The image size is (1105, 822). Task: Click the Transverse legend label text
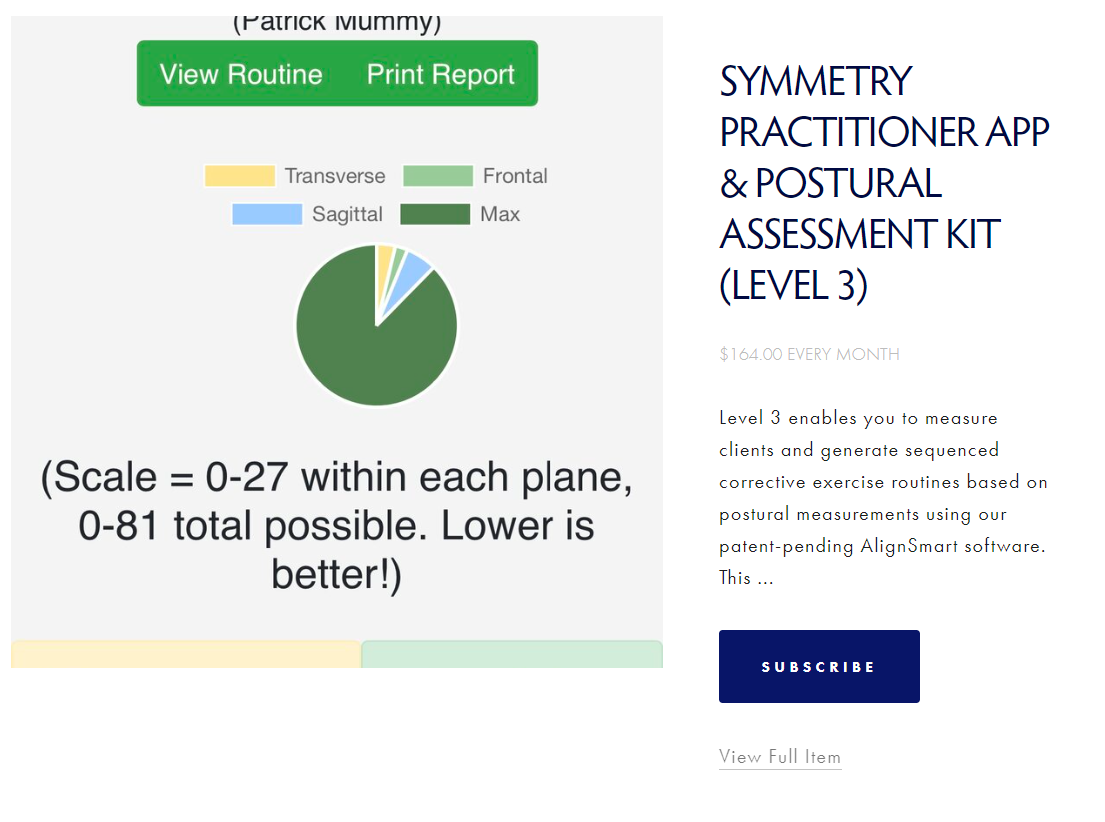tap(334, 176)
